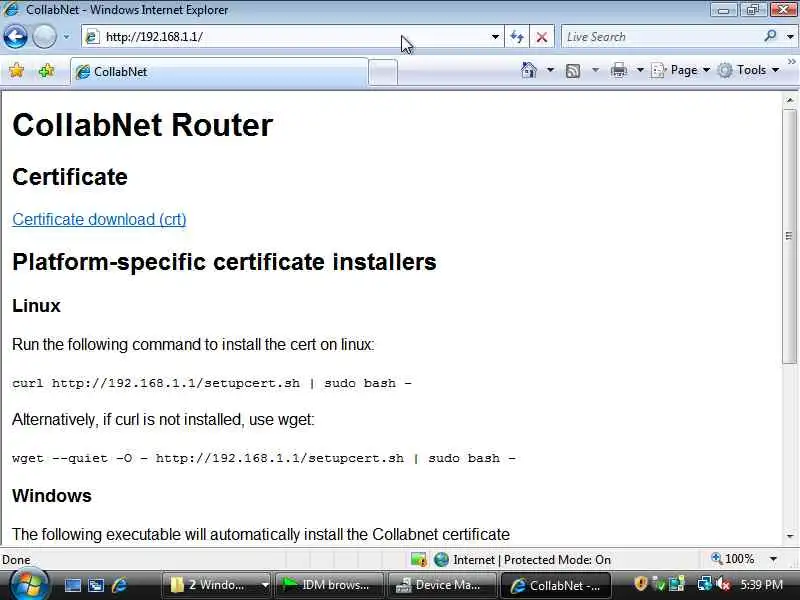Click the vertical scrollbar up arrow
800x600 pixels.
point(790,101)
